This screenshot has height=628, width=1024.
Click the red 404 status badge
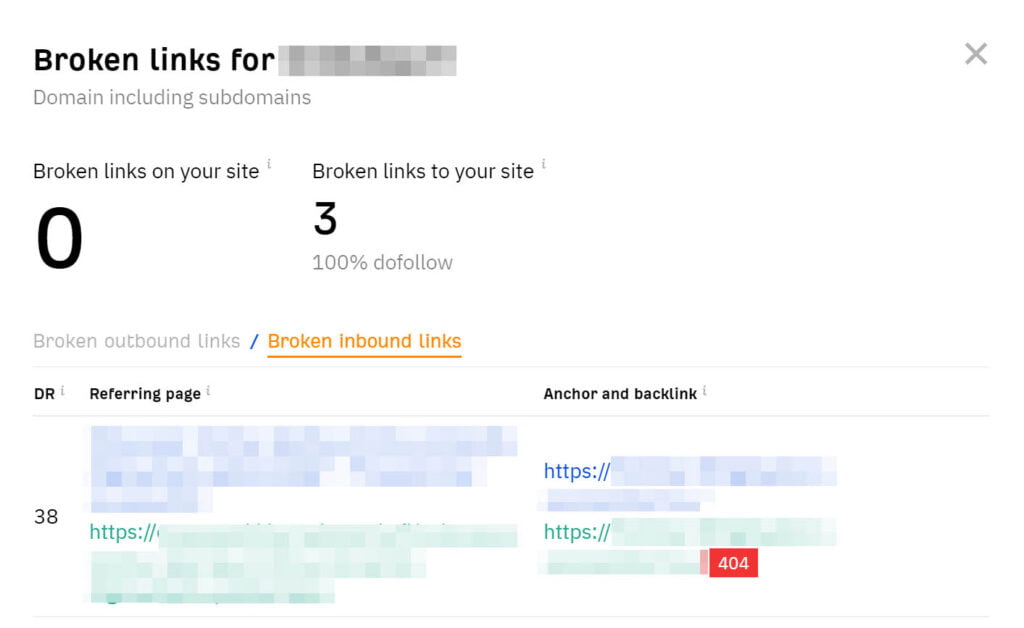[733, 563]
